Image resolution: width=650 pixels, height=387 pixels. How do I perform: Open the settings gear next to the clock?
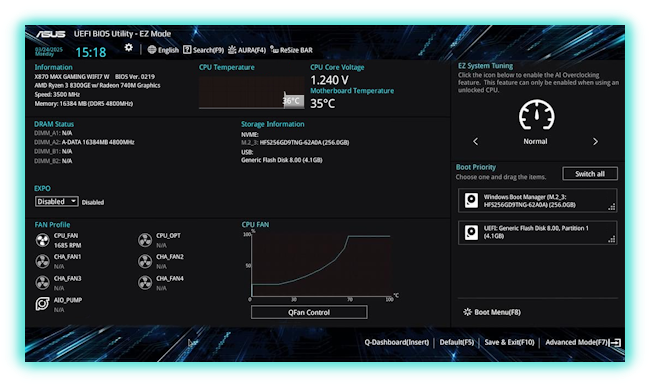(129, 47)
